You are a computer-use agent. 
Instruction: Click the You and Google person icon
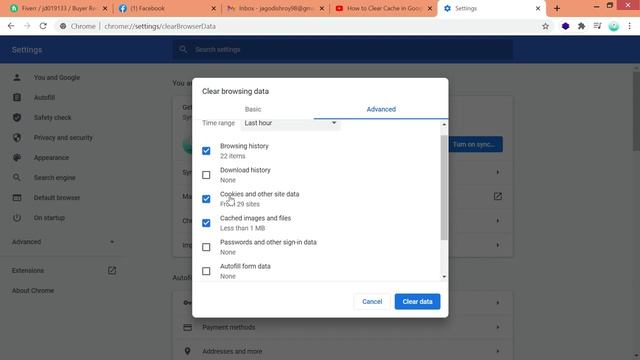pos(17,77)
